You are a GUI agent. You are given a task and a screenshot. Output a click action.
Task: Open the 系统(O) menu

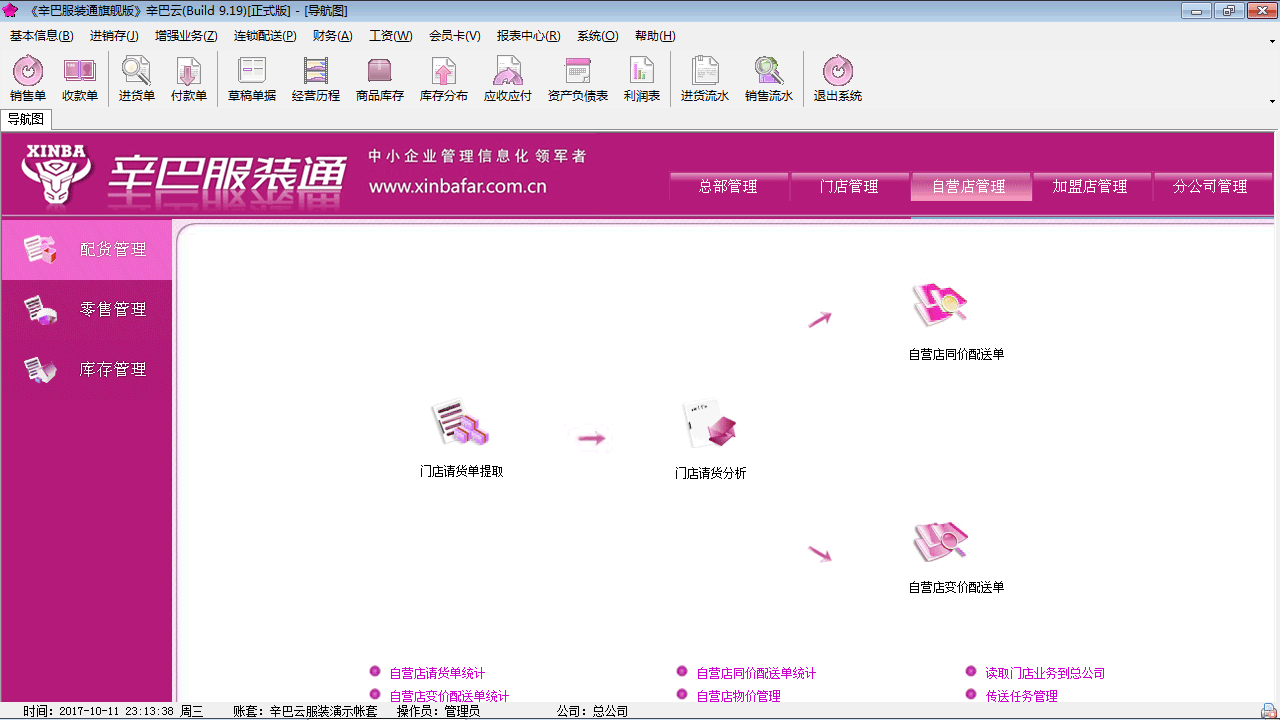click(598, 36)
